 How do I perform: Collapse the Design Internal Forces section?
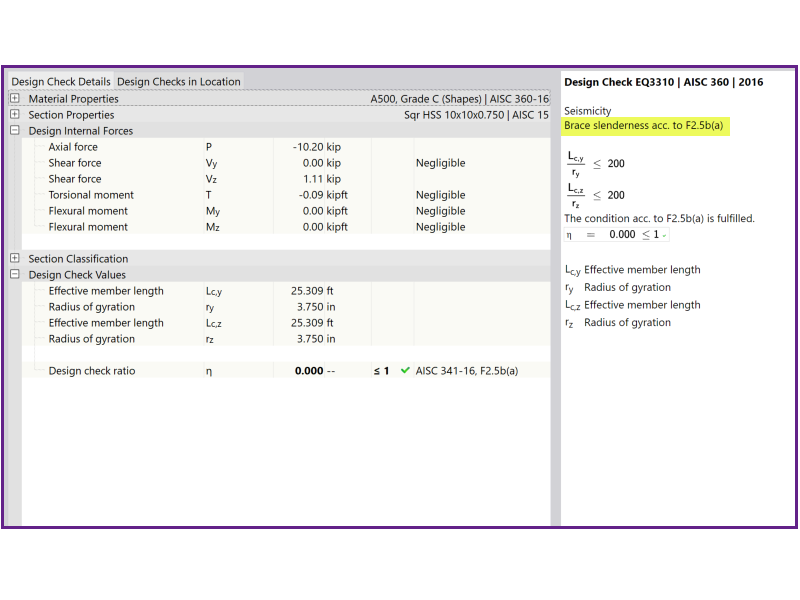coord(14,131)
